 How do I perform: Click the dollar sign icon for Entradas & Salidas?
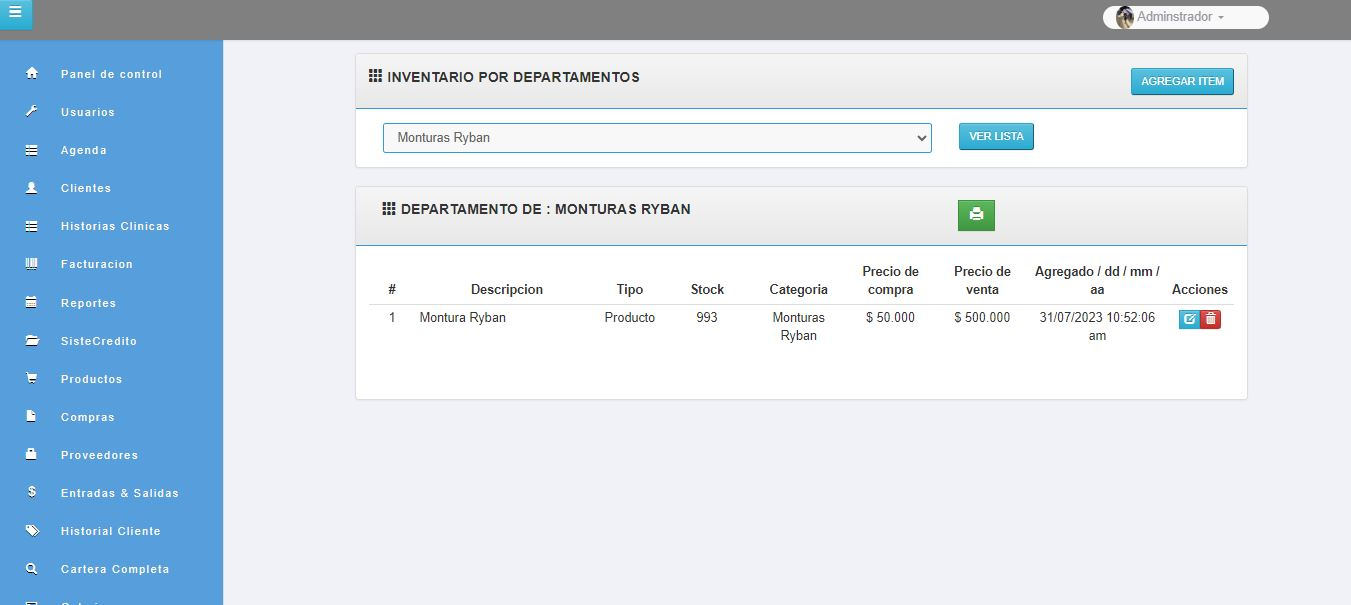click(32, 493)
